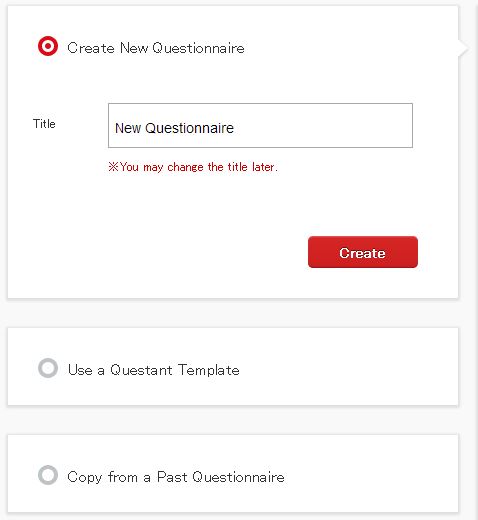Click the 'Copy from a Past Questionnaire' label
Image resolution: width=478 pixels, height=520 pixels.
pos(176,477)
